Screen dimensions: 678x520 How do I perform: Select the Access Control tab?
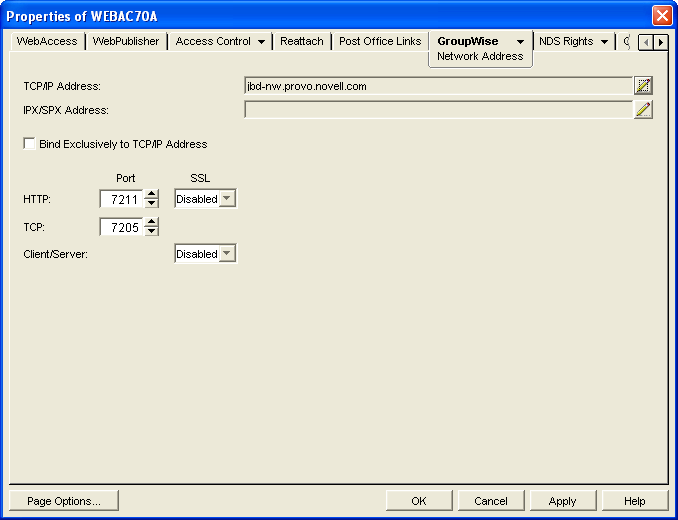pyautogui.click(x=213, y=41)
